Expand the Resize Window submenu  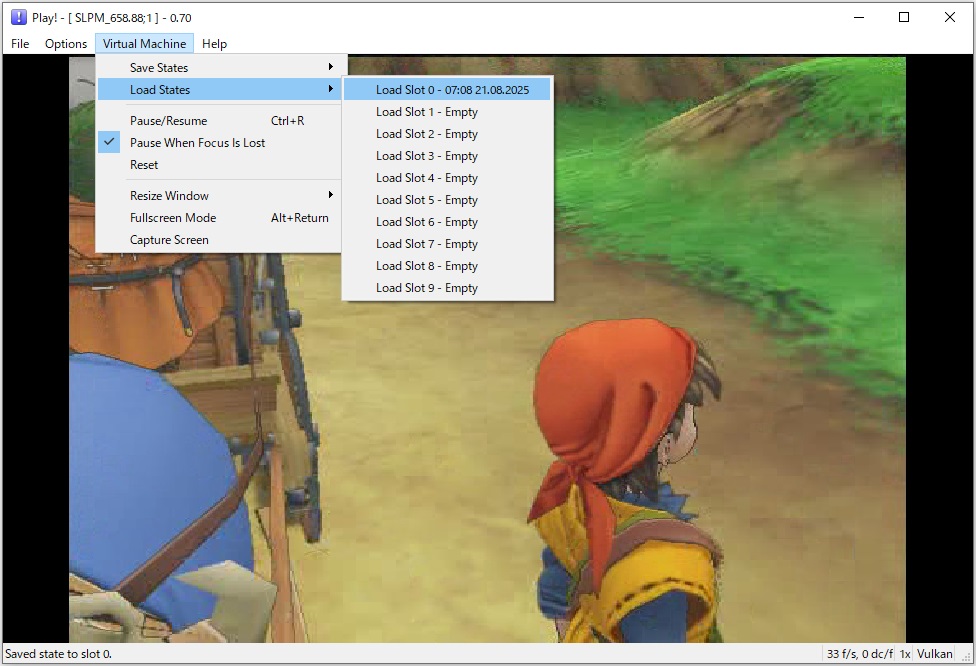tap(219, 195)
